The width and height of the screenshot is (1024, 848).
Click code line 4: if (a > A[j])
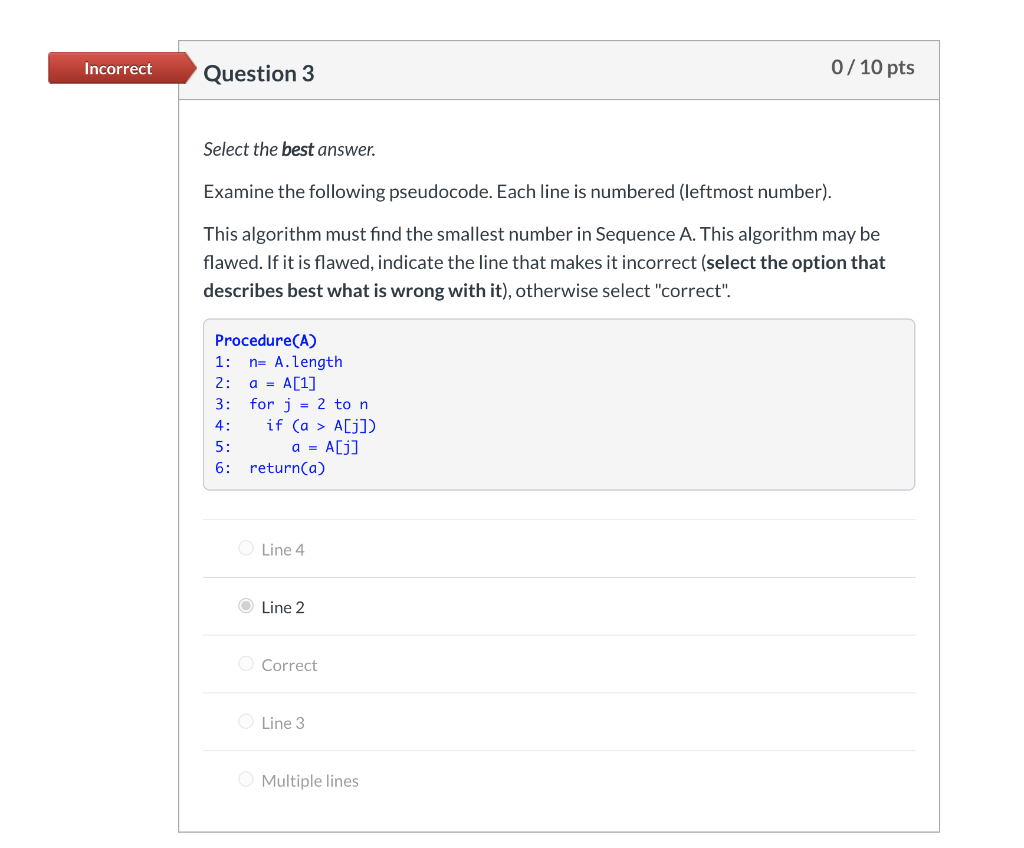click(x=296, y=426)
